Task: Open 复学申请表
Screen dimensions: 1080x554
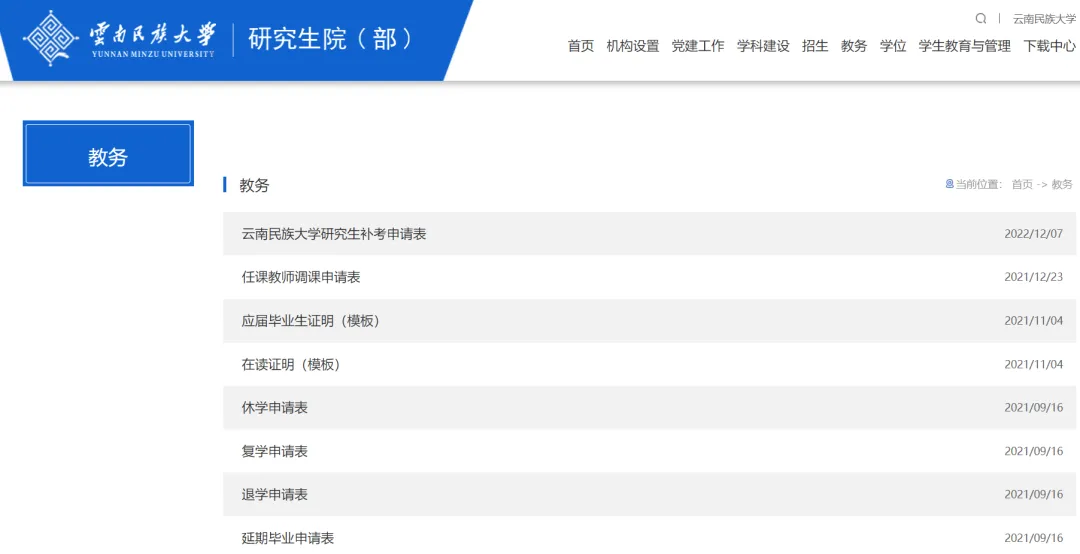Action: (x=275, y=451)
